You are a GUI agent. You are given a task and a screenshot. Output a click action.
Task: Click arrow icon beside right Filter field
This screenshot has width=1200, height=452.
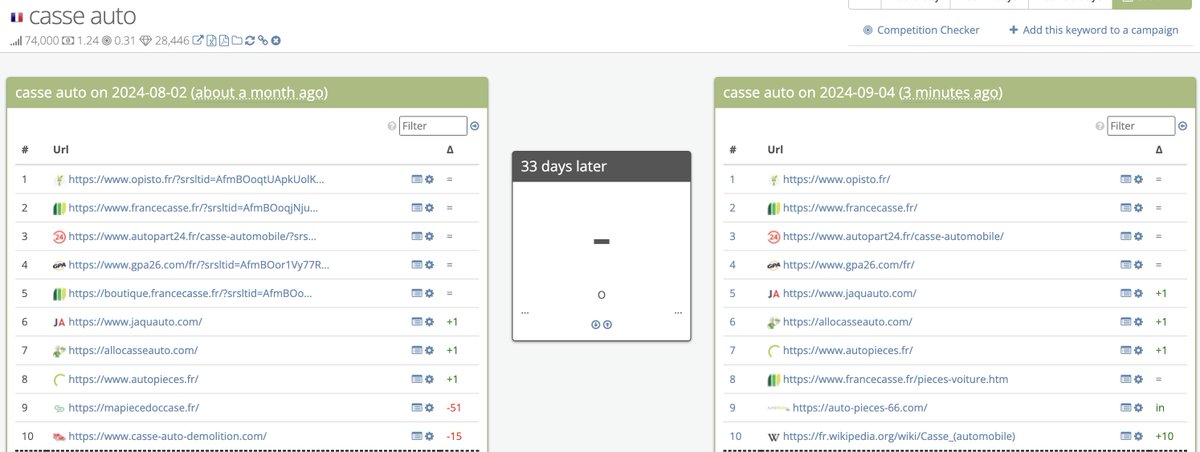1183,126
